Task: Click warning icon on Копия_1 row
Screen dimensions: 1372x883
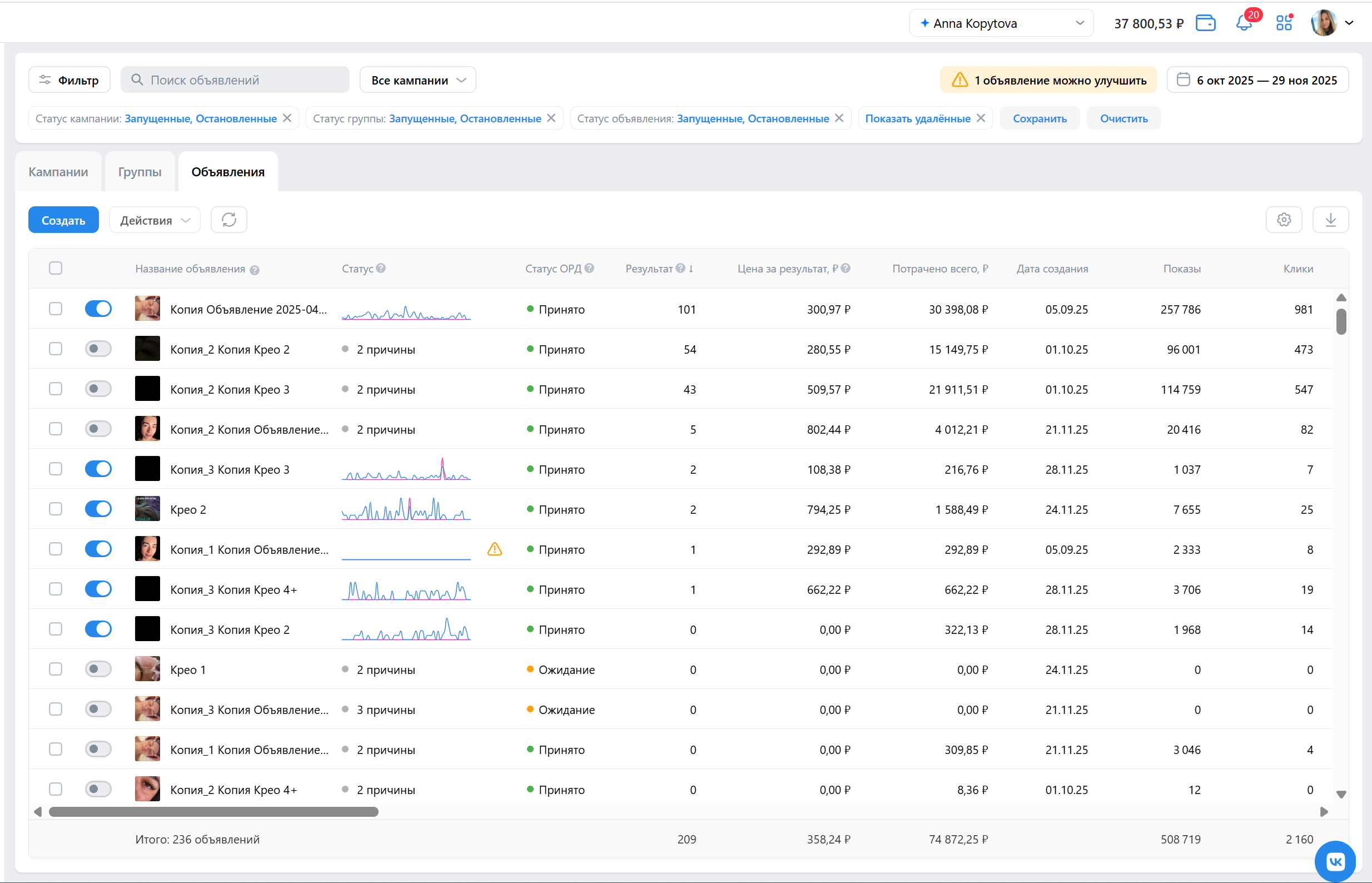Action: (x=495, y=549)
